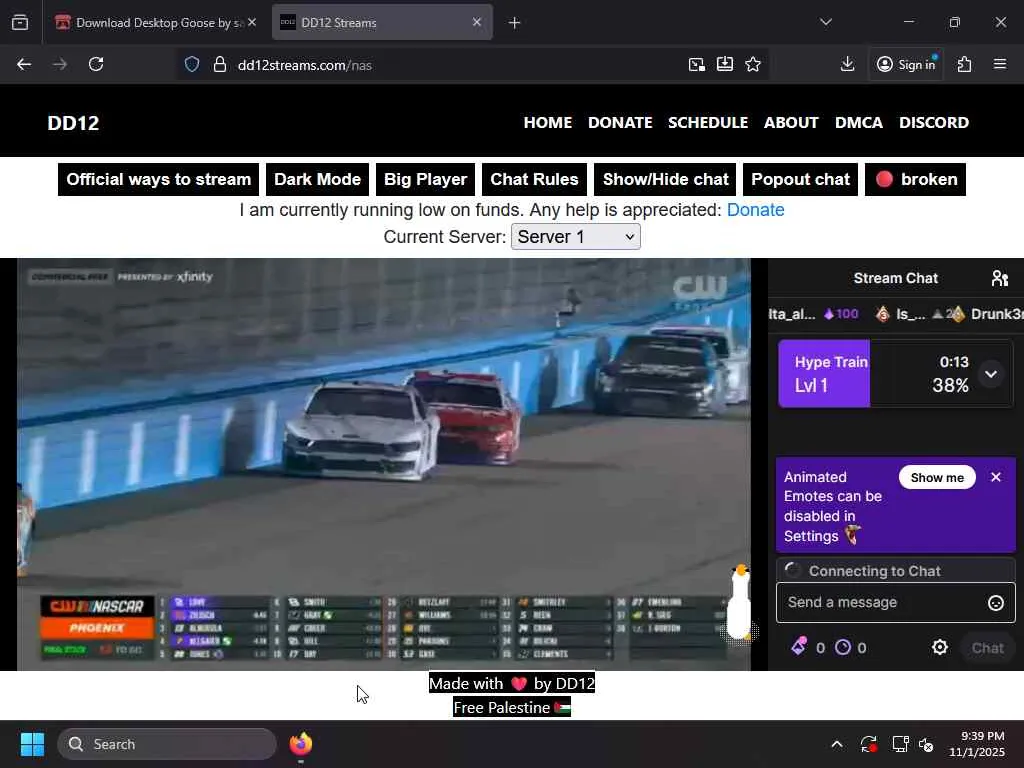1024x768 pixels.
Task: Click the tracking protection shield icon
Action: (191, 65)
